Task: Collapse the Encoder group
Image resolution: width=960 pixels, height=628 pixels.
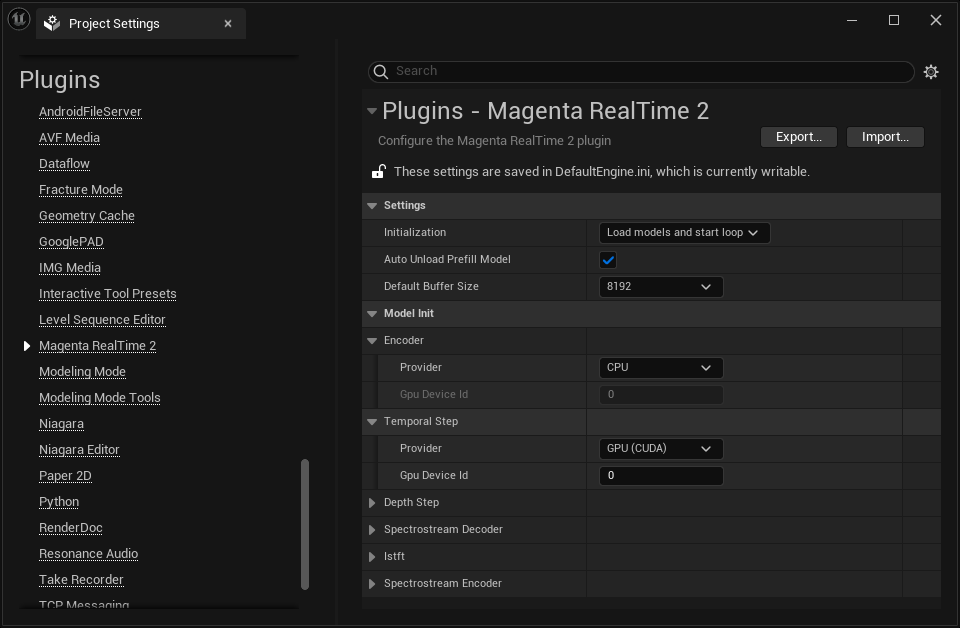Action: coord(372,340)
